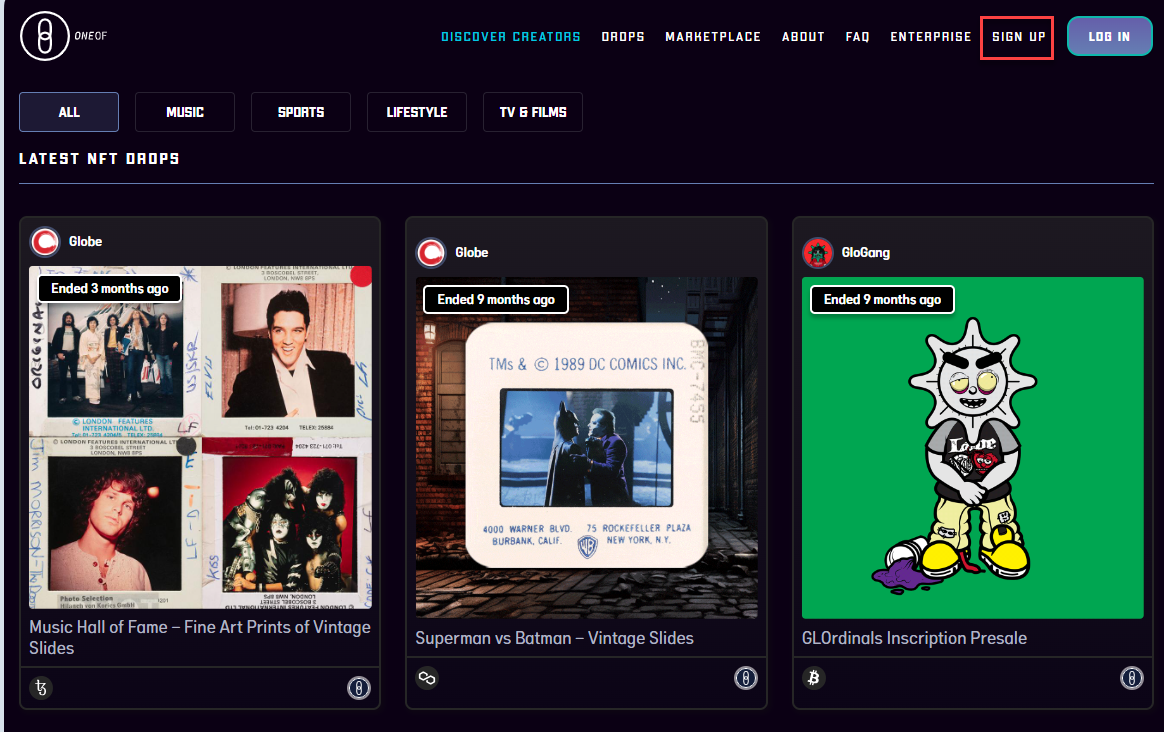Open the About page

pyautogui.click(x=803, y=36)
